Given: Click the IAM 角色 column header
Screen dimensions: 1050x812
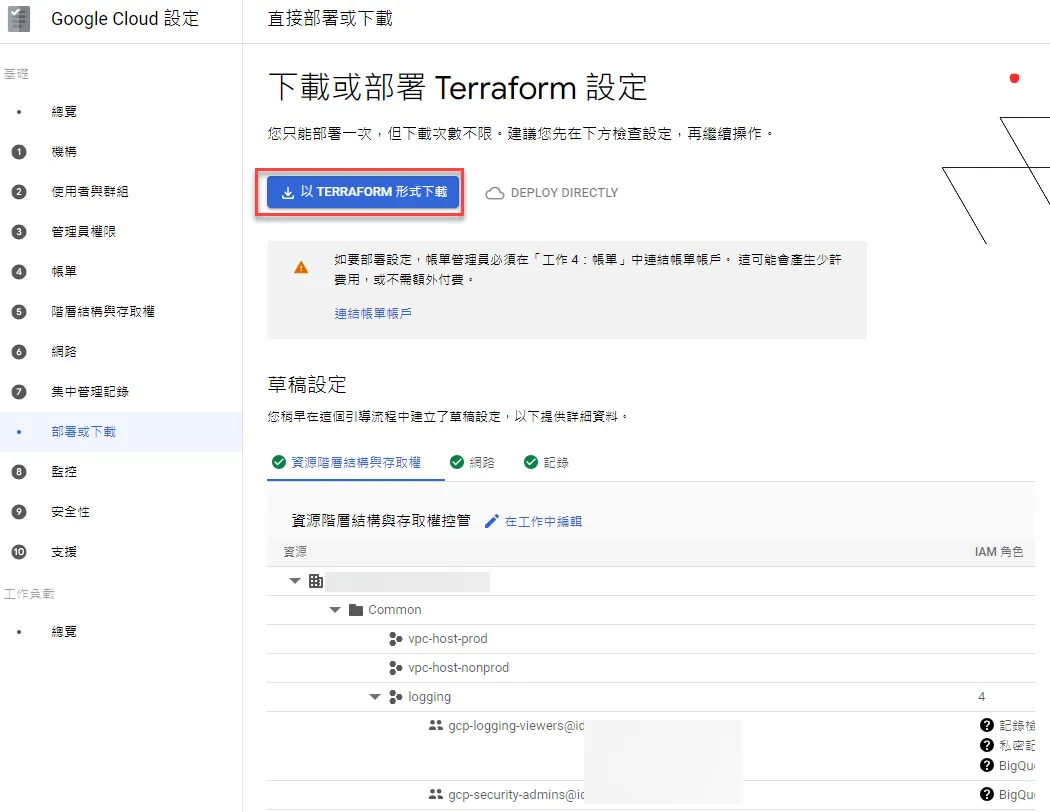Looking at the screenshot, I should click(x=998, y=552).
